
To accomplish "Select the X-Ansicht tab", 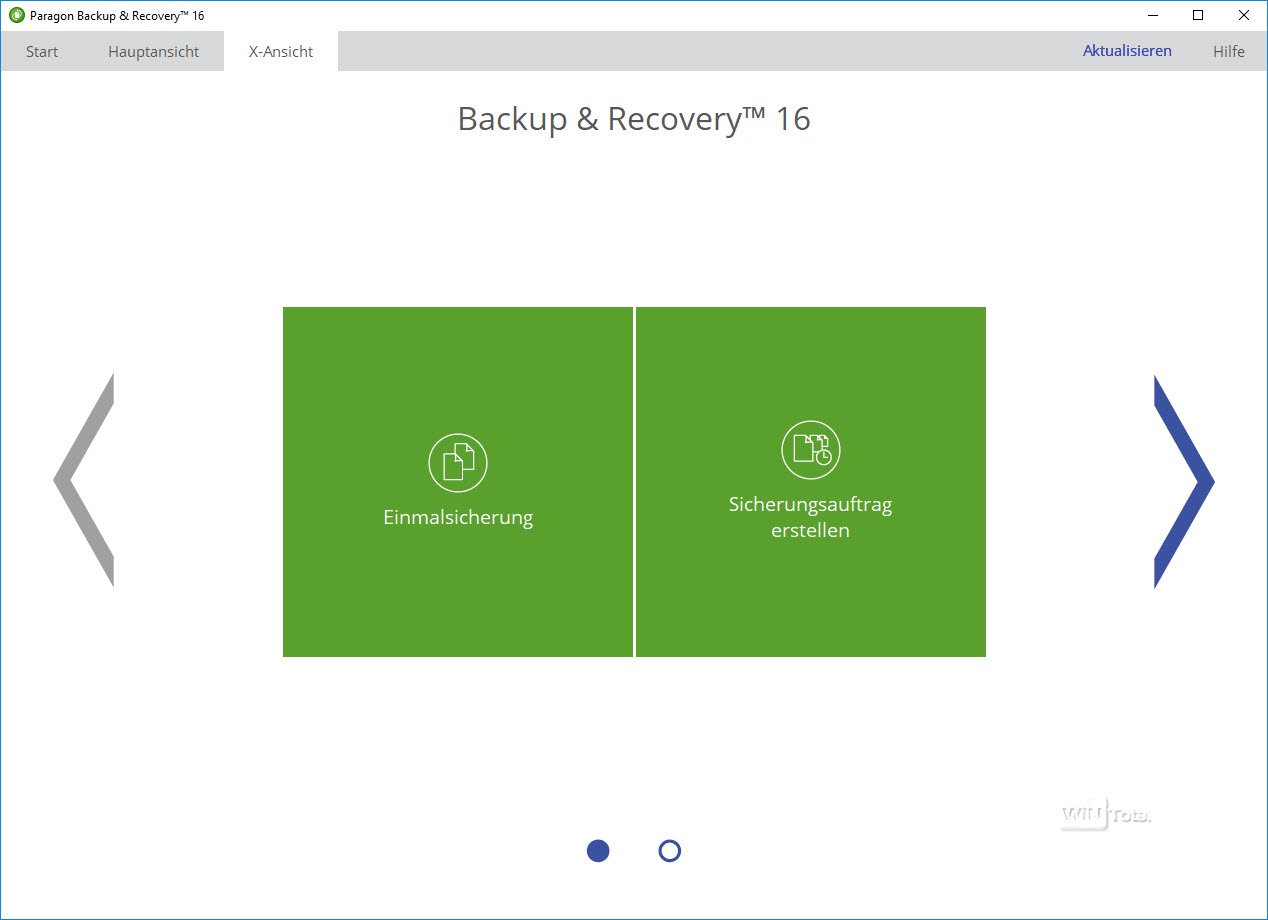I will (x=281, y=51).
